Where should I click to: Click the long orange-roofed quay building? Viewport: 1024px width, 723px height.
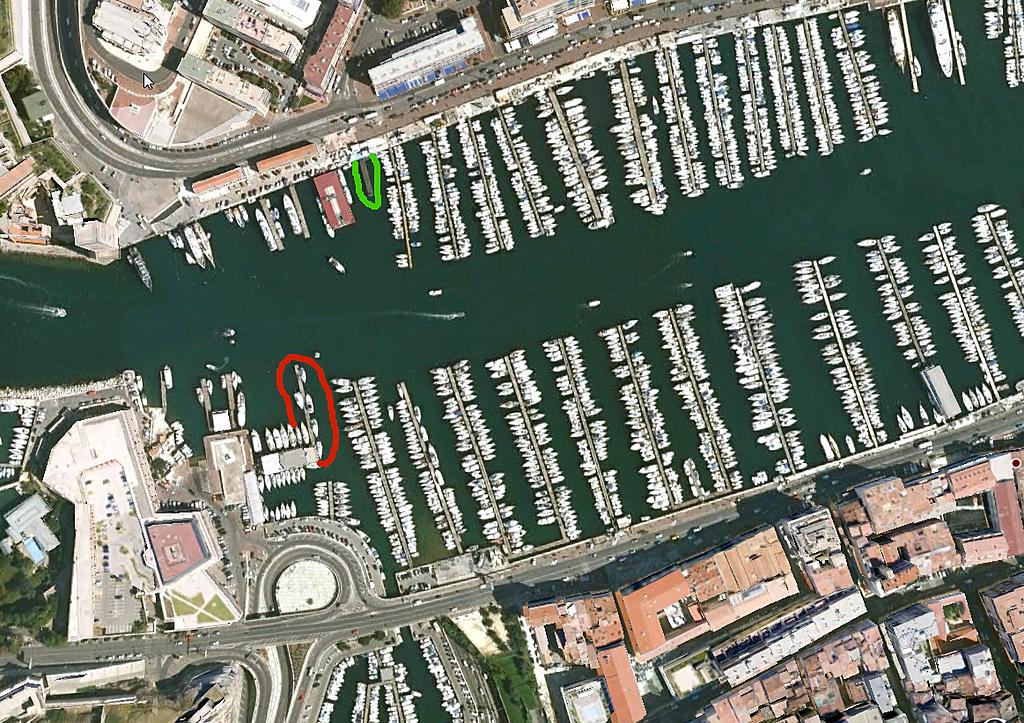click(287, 158)
